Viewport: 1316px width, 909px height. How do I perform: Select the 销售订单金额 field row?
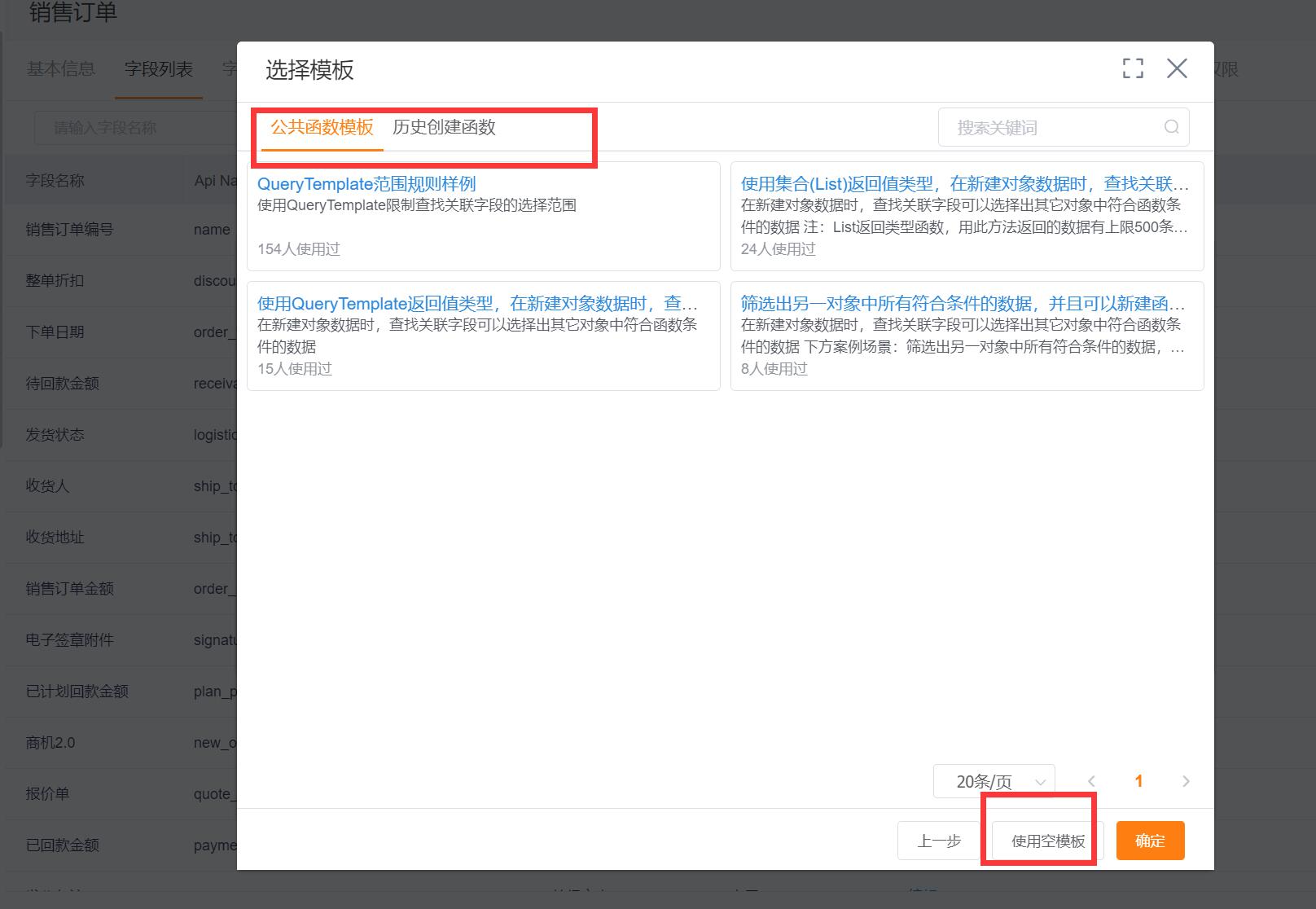coord(121,589)
